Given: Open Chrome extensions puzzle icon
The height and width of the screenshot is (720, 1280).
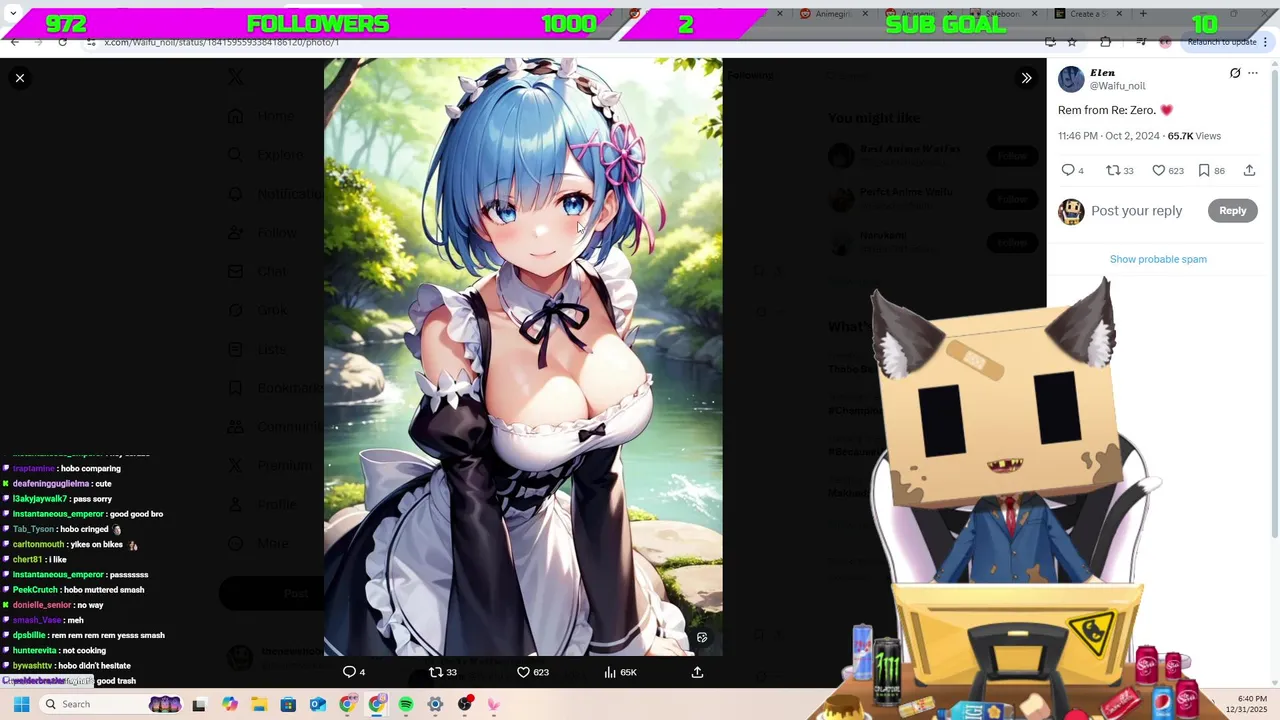Looking at the screenshot, I should (1105, 42).
